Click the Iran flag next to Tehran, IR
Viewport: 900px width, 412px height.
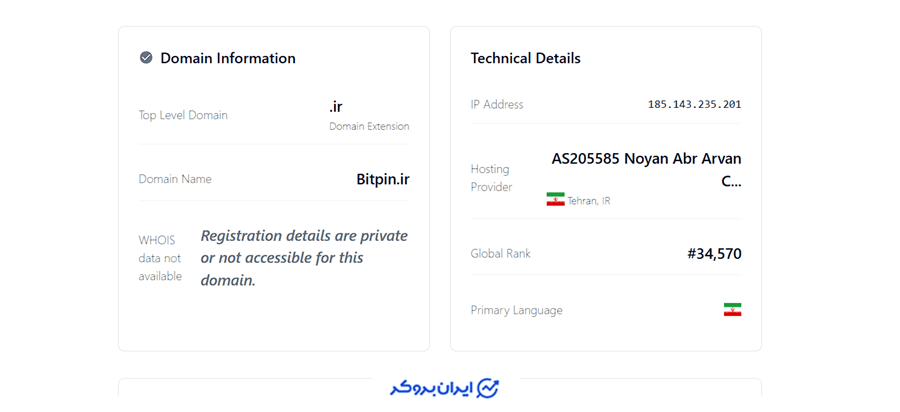point(555,200)
